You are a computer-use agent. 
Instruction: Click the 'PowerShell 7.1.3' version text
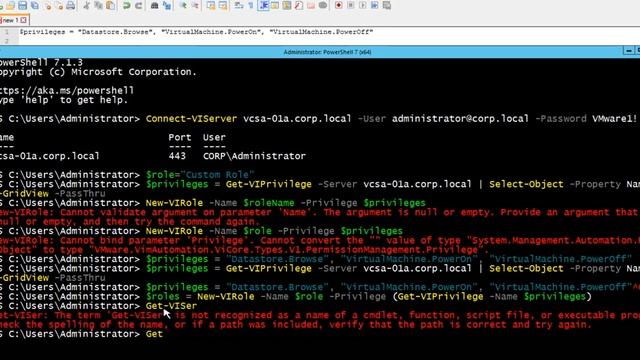[41, 62]
